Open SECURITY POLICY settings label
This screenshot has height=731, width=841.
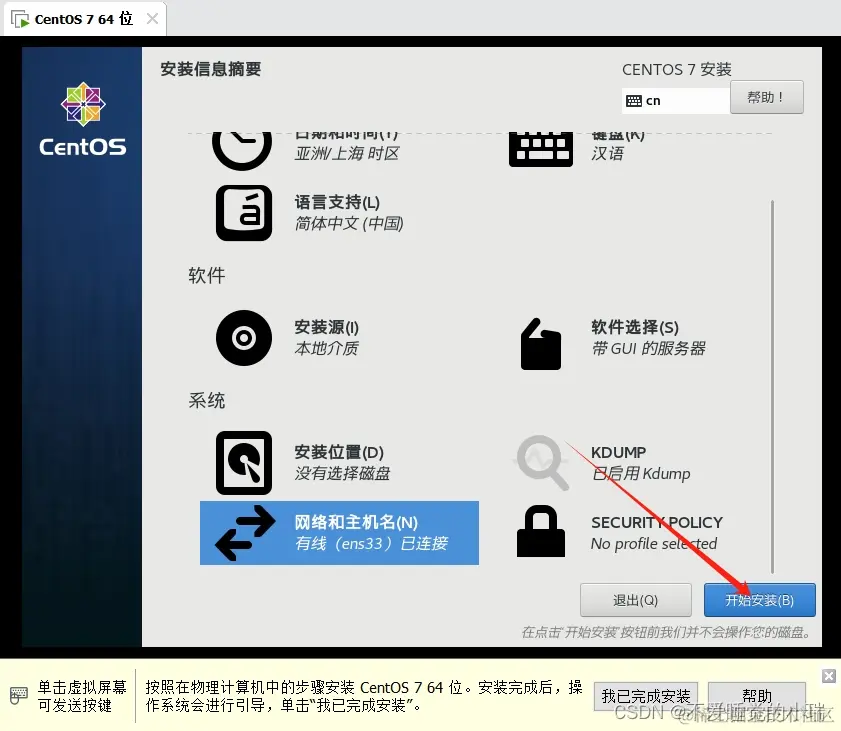[x=657, y=522]
